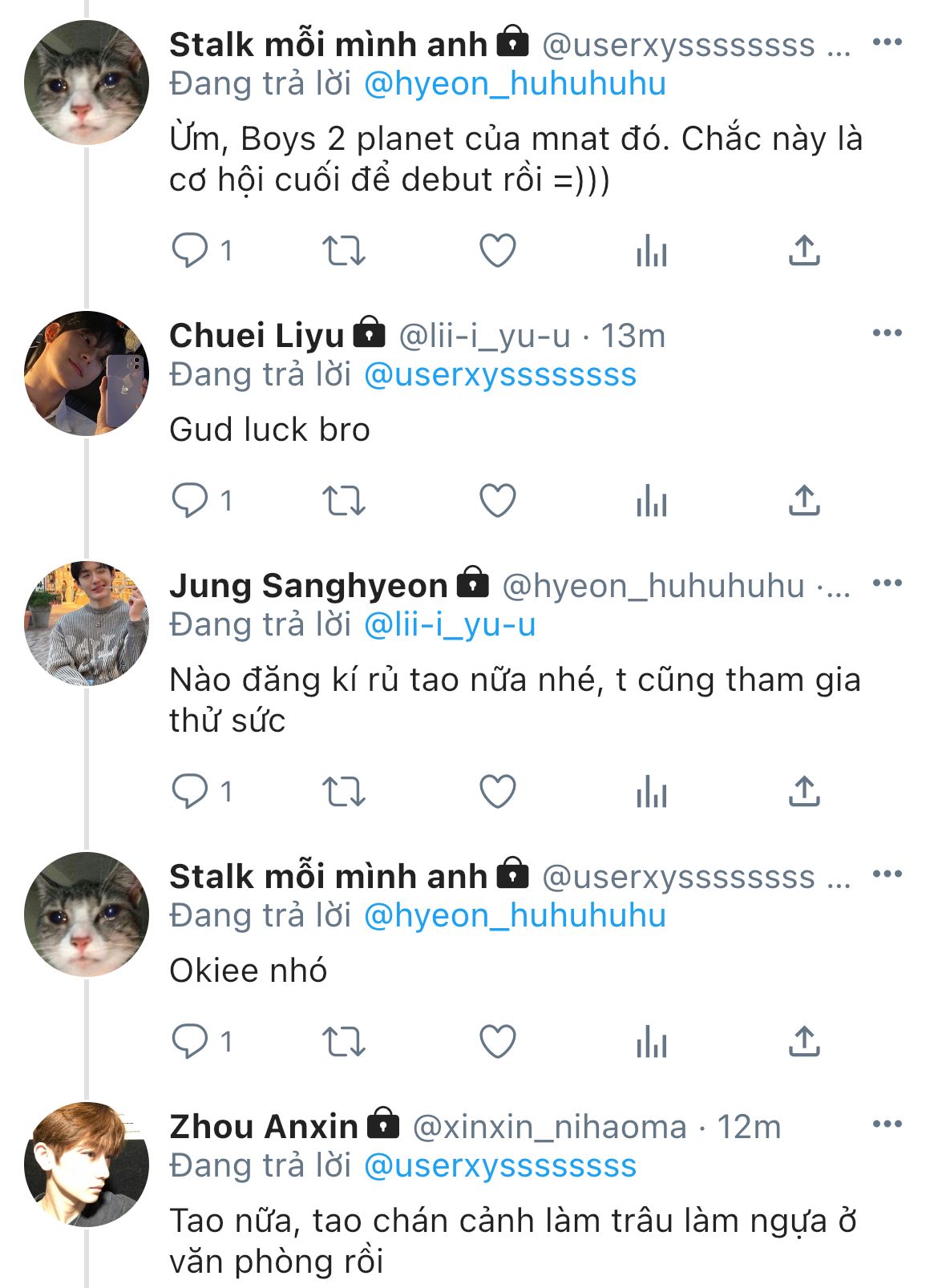This screenshot has width=938, height=1288.
Task: Open Zhou Anxin's profile picture
Action: point(87,1164)
